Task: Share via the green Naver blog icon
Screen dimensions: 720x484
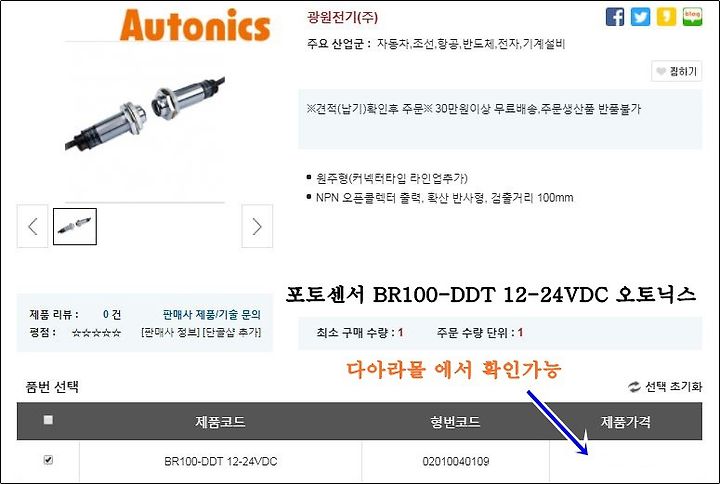Action: [692, 17]
